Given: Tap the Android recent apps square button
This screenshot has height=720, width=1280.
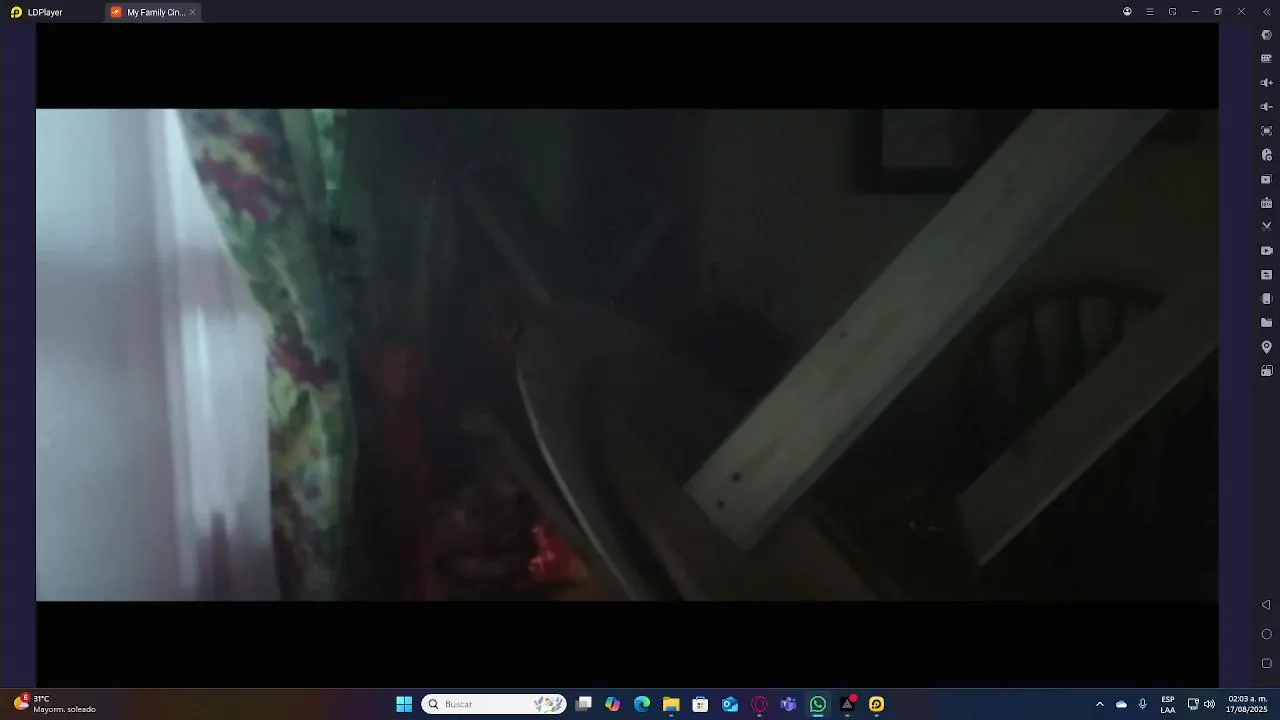Looking at the screenshot, I should pos(1266,663).
